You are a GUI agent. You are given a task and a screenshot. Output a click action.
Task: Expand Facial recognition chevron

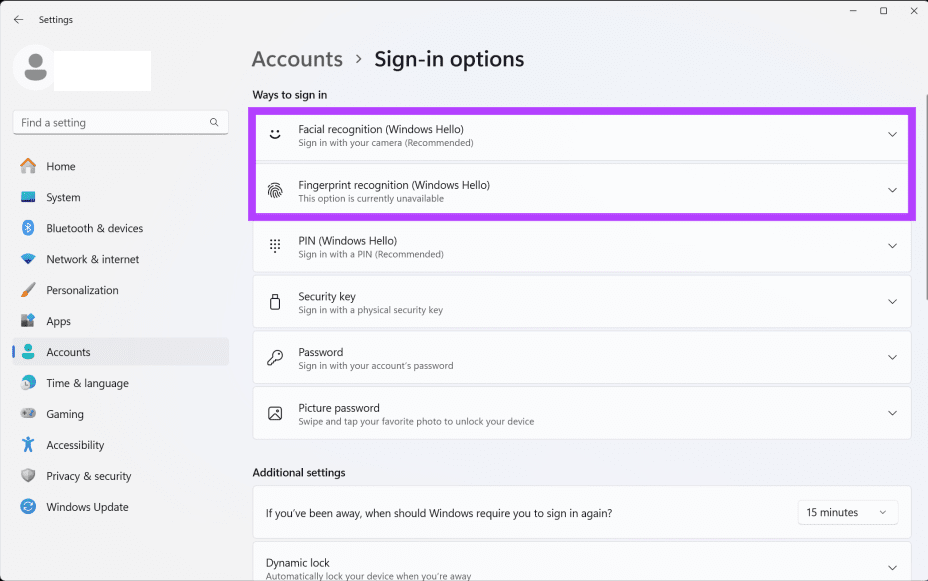coord(892,134)
